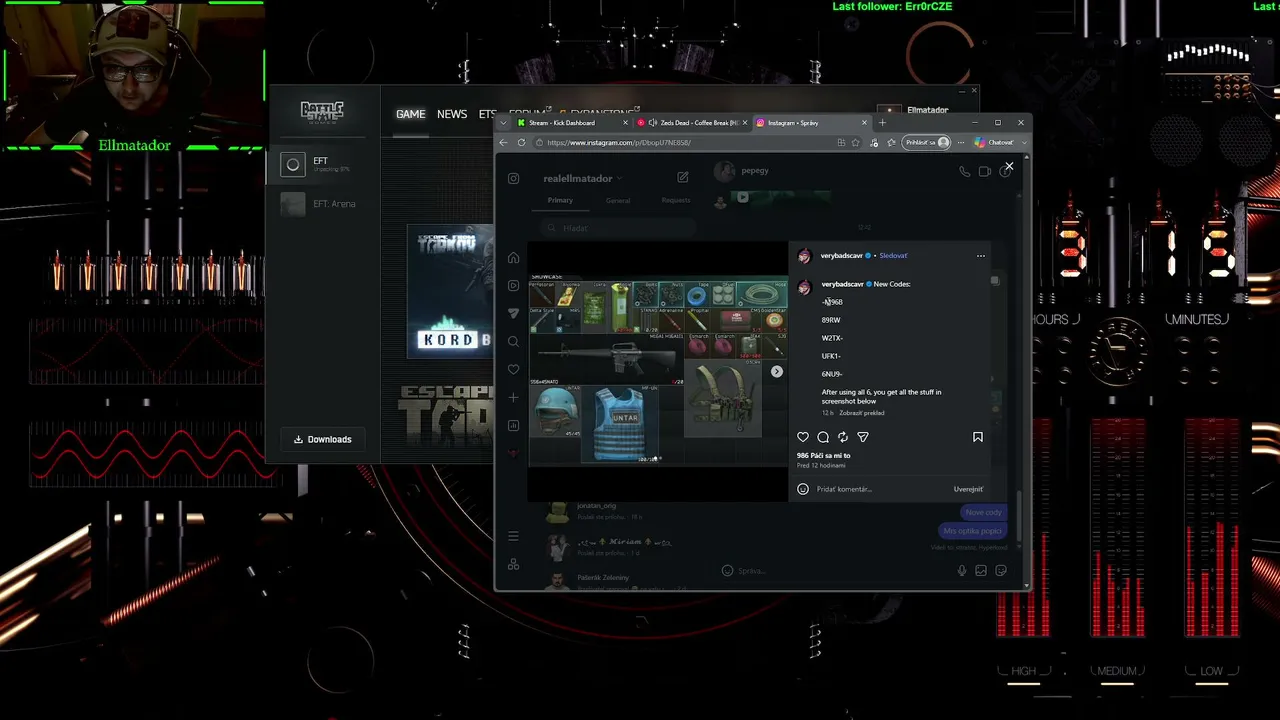The width and height of the screenshot is (1280, 720).
Task: Select the Instagram - Správy browser tab
Action: (812, 123)
